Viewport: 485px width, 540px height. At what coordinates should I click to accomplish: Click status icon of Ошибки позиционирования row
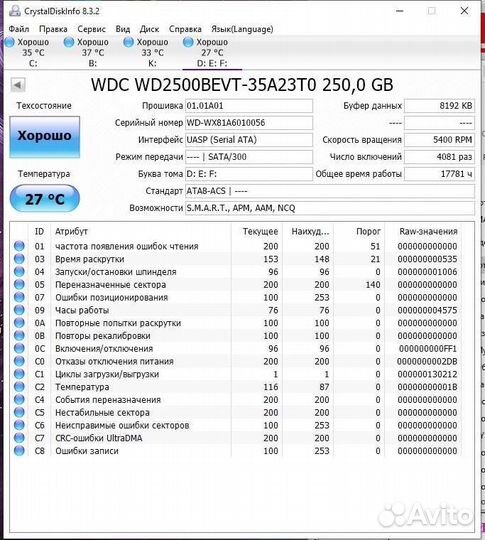(19, 297)
